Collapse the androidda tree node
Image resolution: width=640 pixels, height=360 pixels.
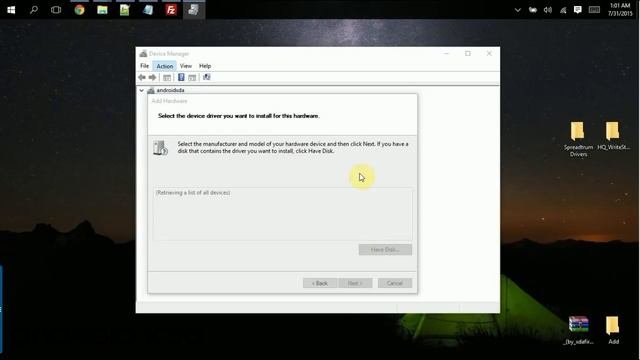142,90
